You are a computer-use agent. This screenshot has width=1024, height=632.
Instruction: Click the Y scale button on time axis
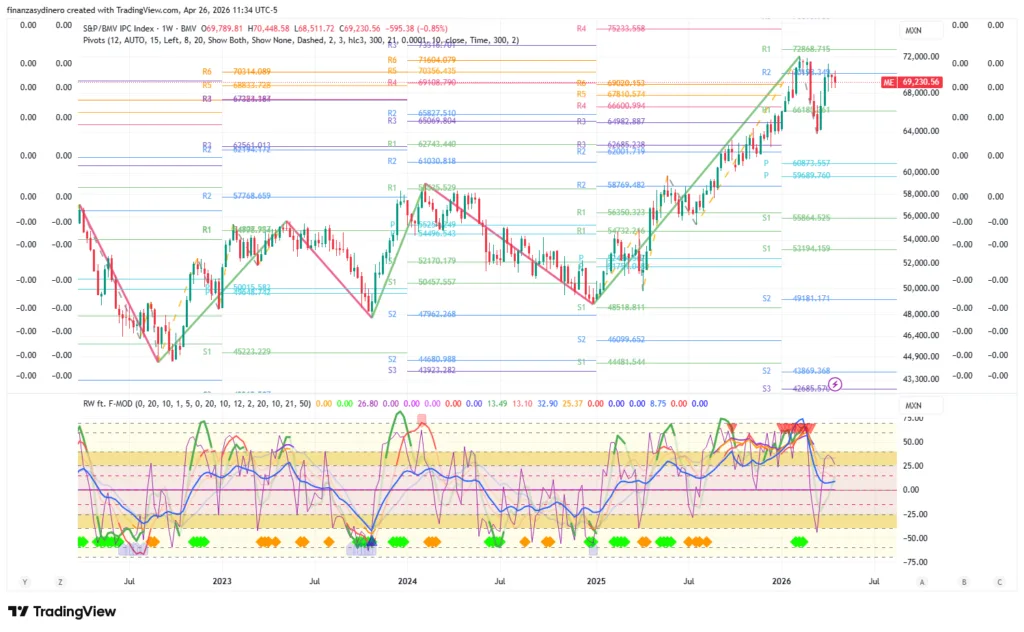(25, 581)
